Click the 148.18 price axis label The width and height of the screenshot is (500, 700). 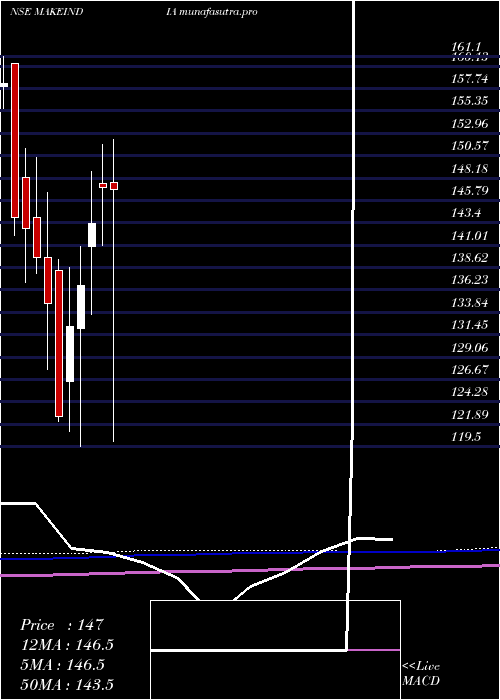pos(469,169)
